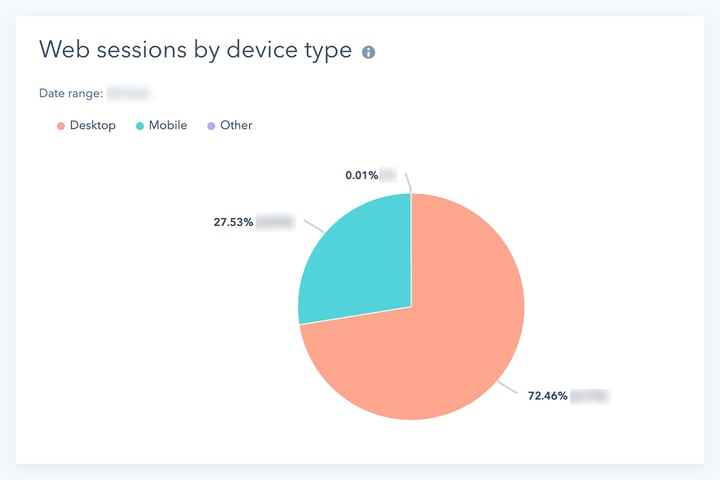
Task: Click the info icon beside the chart title
Action: 368,52
